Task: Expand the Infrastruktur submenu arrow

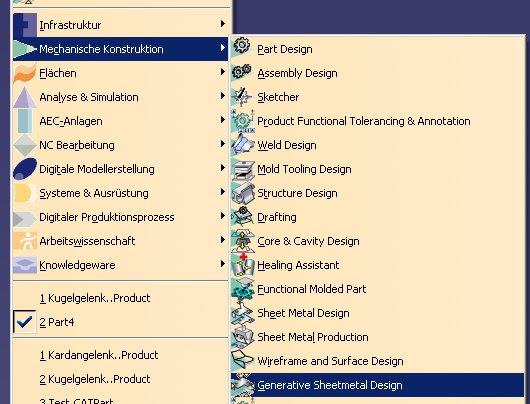Action: [x=222, y=24]
